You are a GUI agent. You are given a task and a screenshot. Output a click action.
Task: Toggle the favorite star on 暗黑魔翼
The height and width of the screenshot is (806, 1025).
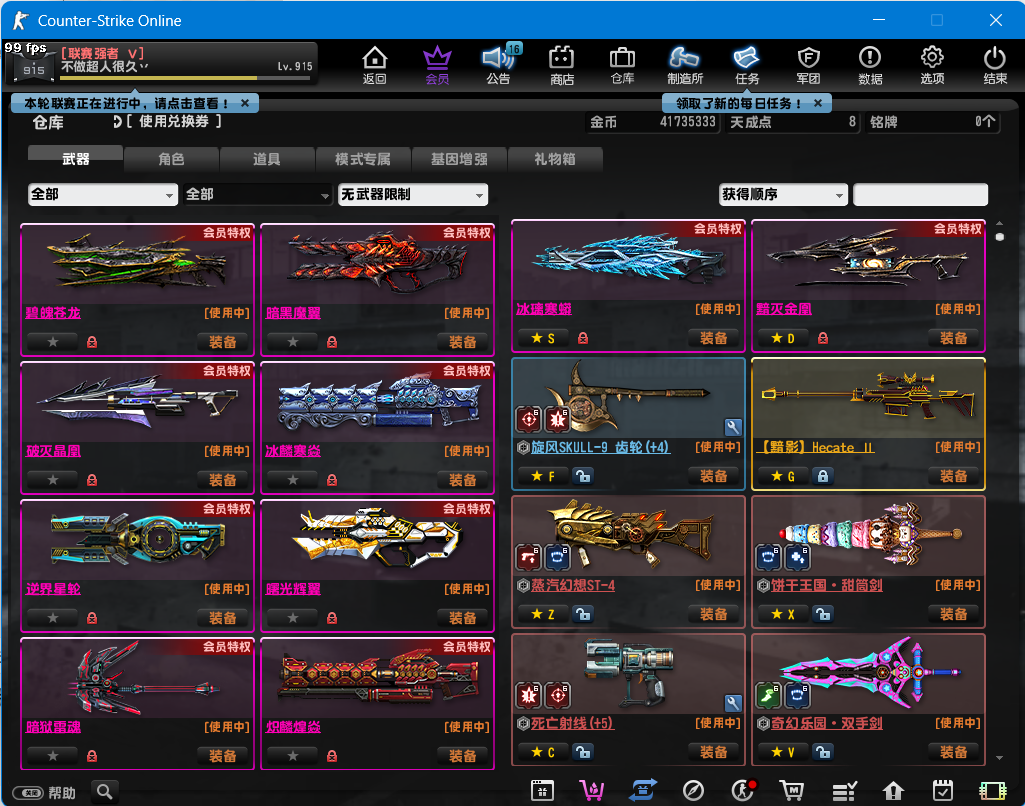293,341
